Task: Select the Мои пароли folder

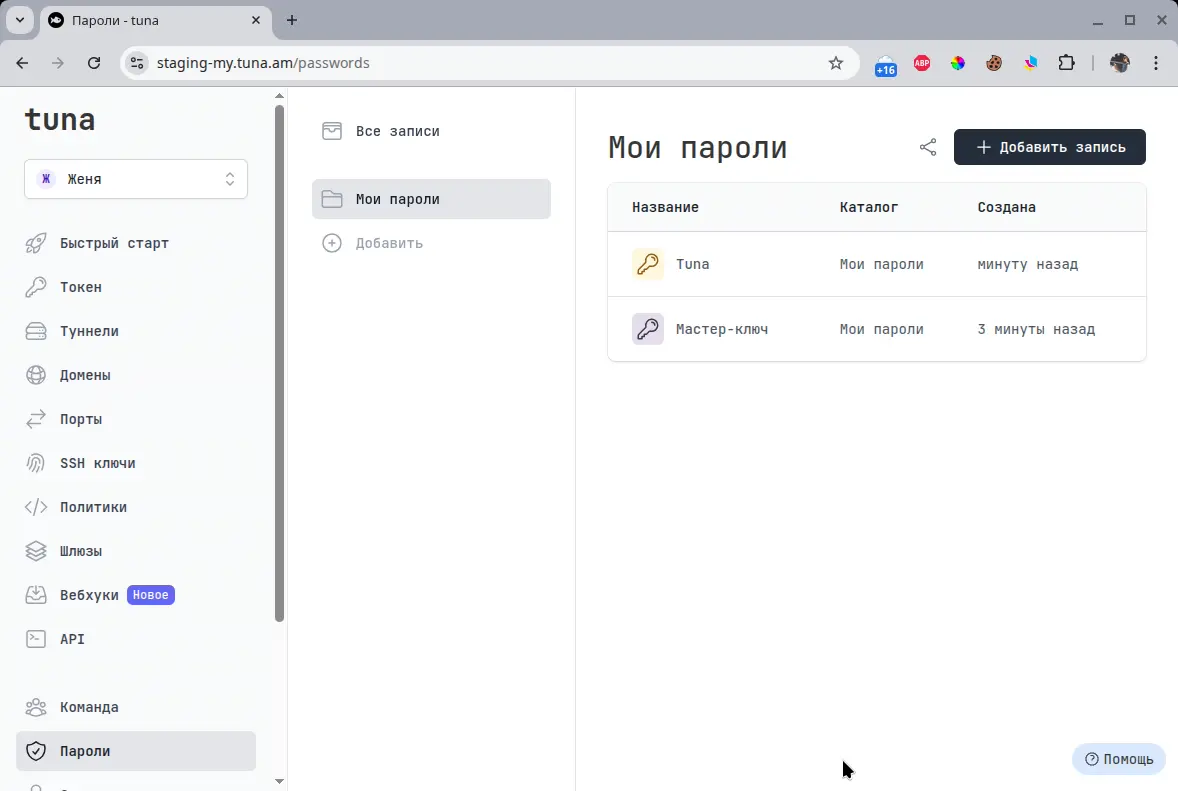Action: (431, 199)
